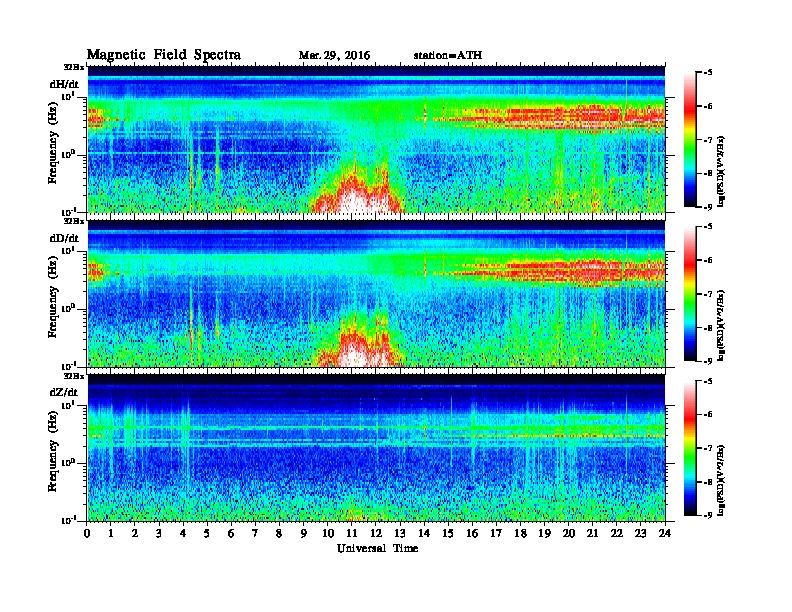Click the color scale bar beside dD/dt
This screenshot has height=612, width=792.
coord(690,294)
